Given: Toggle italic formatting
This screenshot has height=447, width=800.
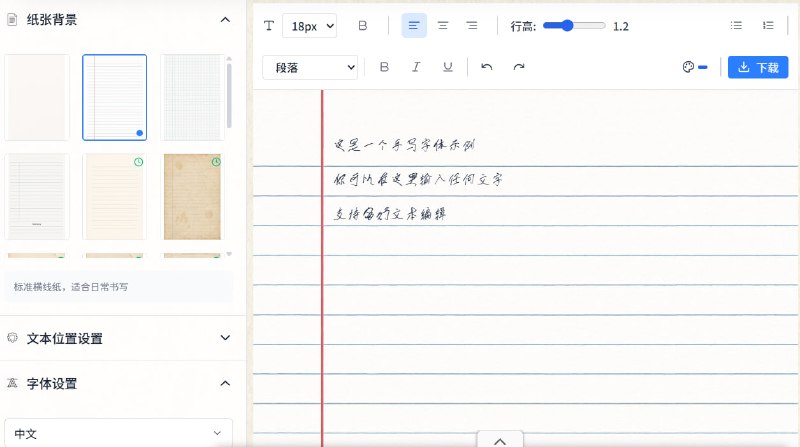Looking at the screenshot, I should pyautogui.click(x=416, y=67).
